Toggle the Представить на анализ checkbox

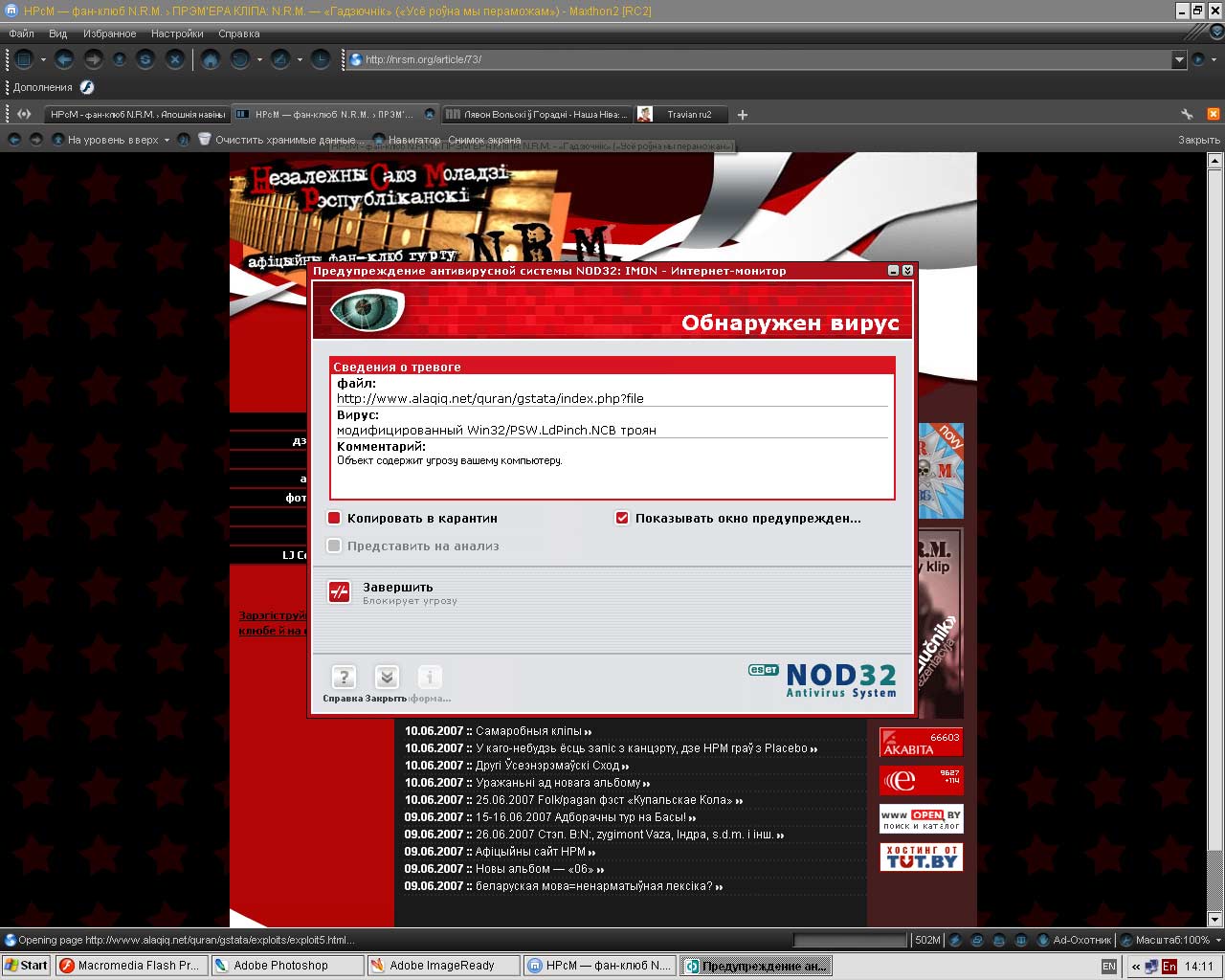coord(334,546)
